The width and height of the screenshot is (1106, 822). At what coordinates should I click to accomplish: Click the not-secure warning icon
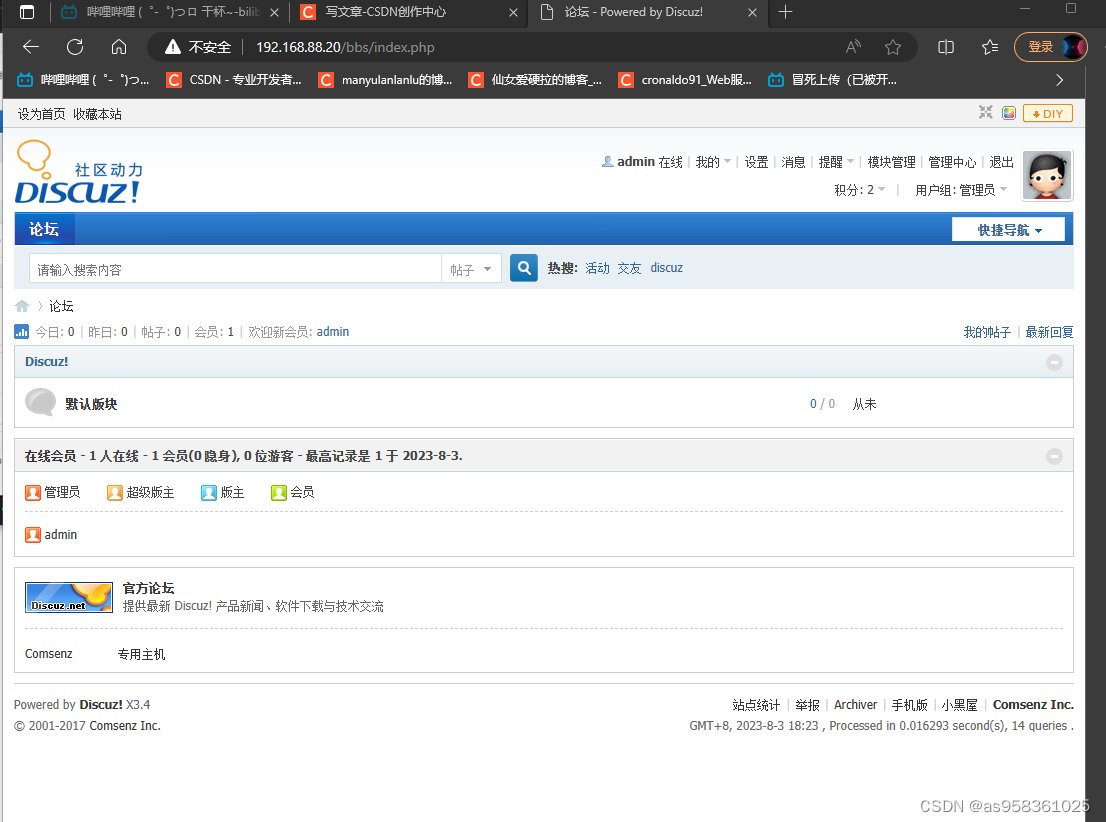[x=173, y=47]
